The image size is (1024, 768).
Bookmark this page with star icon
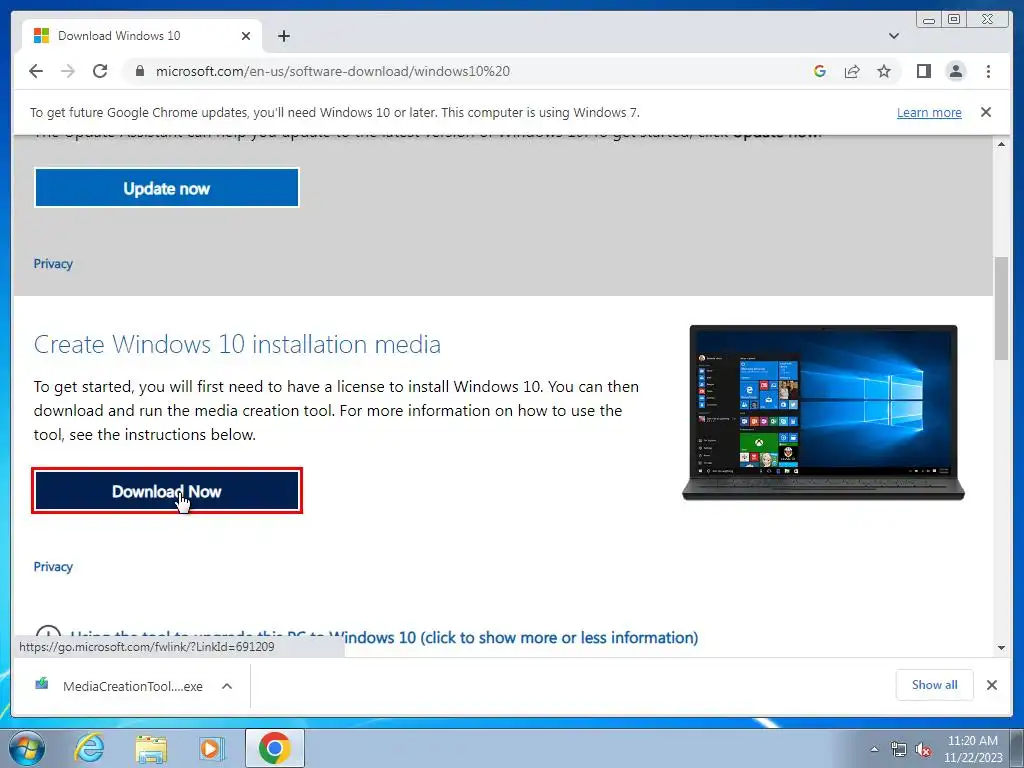tap(884, 71)
